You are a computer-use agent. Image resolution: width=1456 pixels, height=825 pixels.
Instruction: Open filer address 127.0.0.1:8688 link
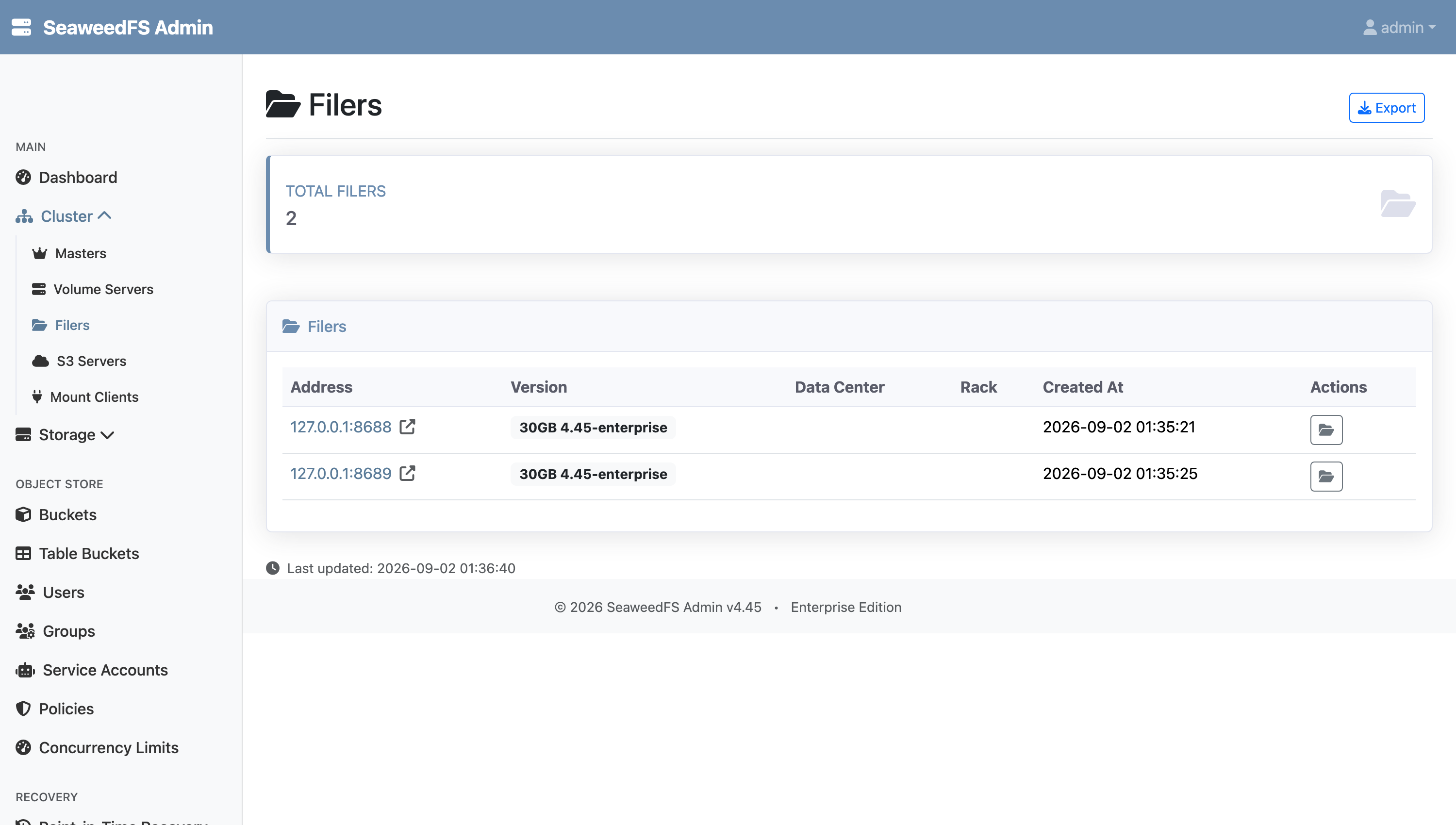341,427
